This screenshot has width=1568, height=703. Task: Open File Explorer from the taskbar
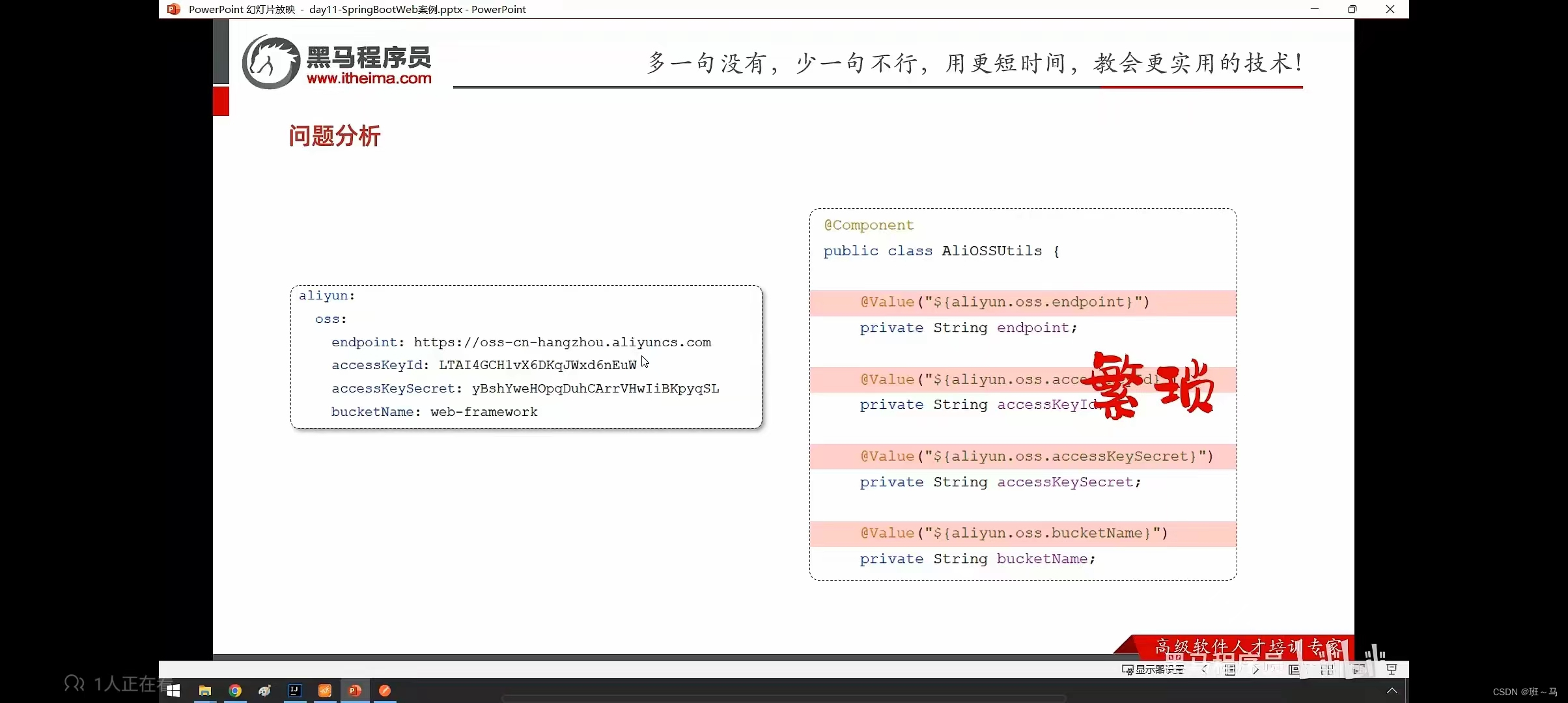205,691
